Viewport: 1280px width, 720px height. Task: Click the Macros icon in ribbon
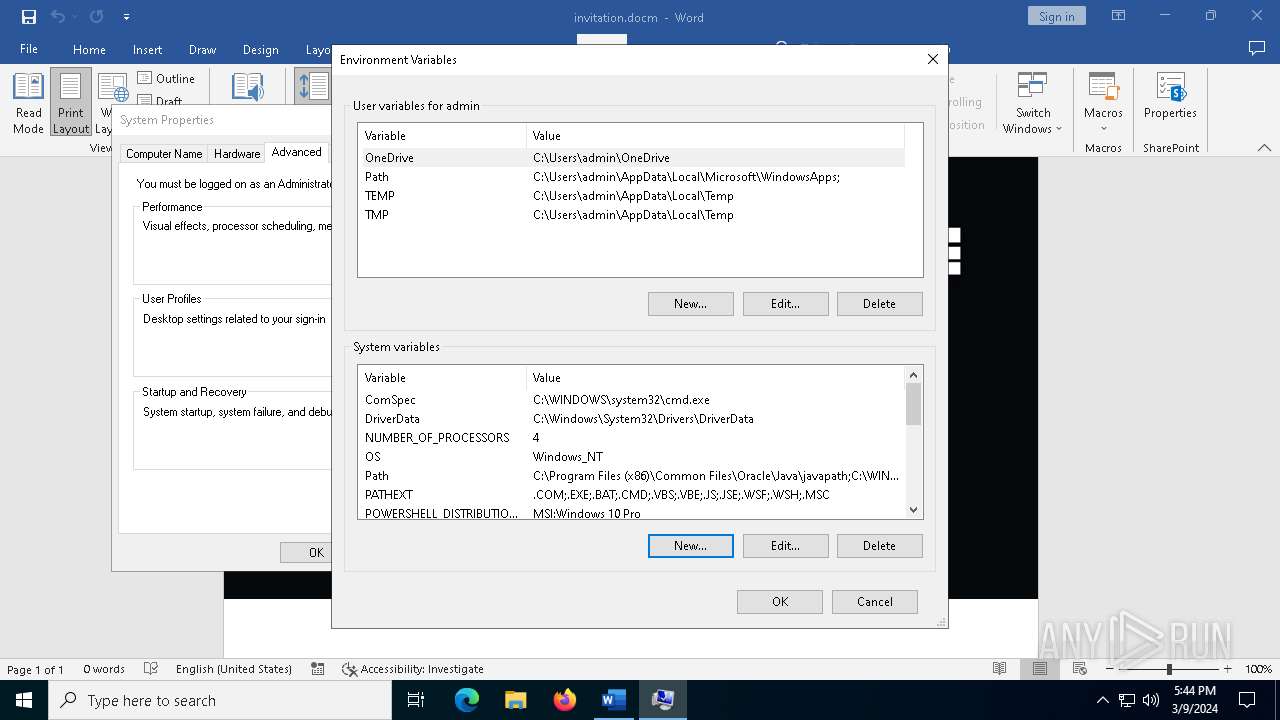1103,88
